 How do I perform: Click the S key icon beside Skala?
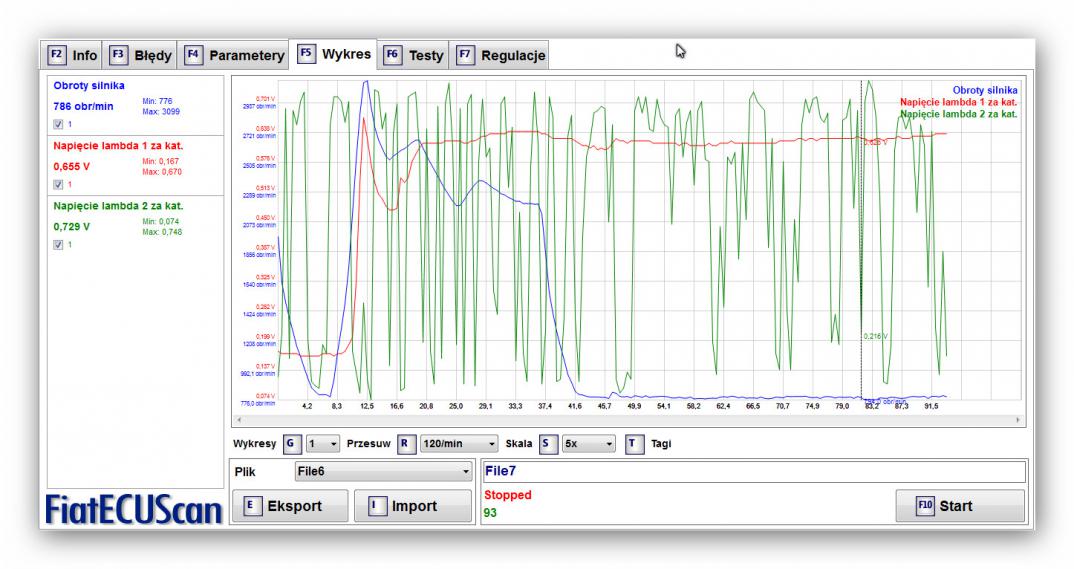(x=547, y=444)
